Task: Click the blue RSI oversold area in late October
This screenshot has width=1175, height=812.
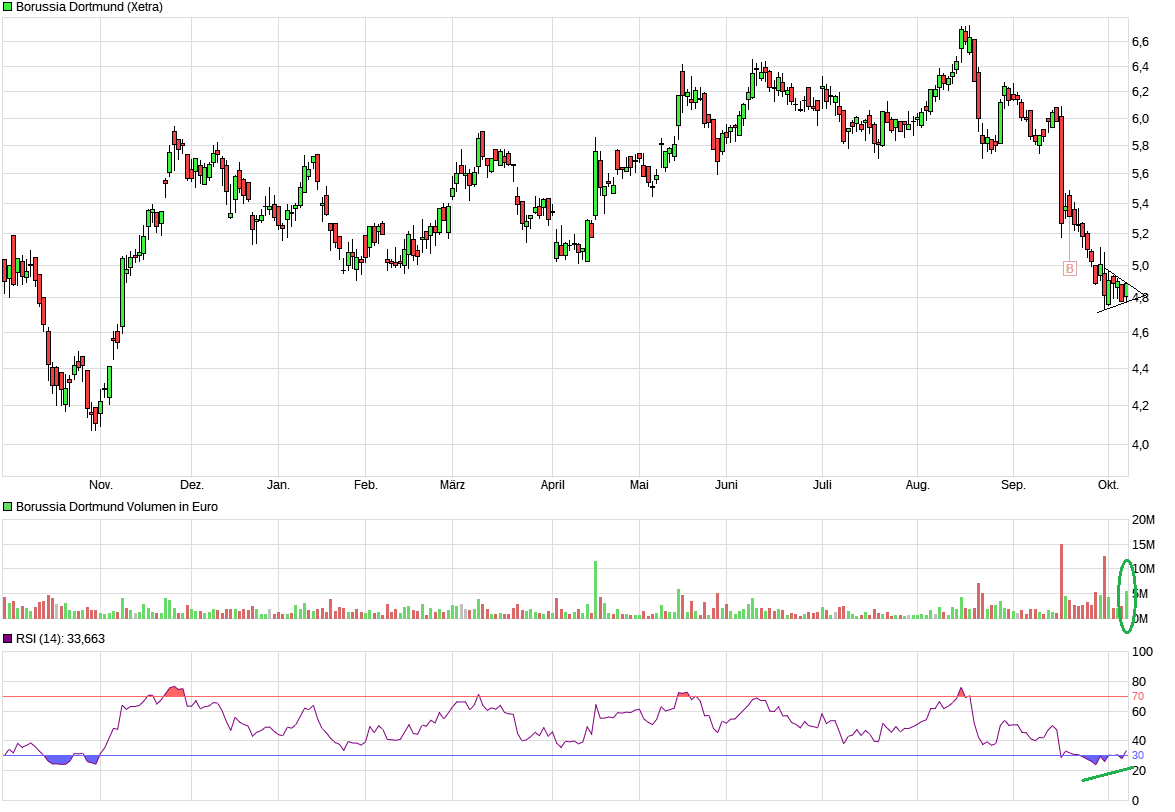Action: tap(58, 760)
